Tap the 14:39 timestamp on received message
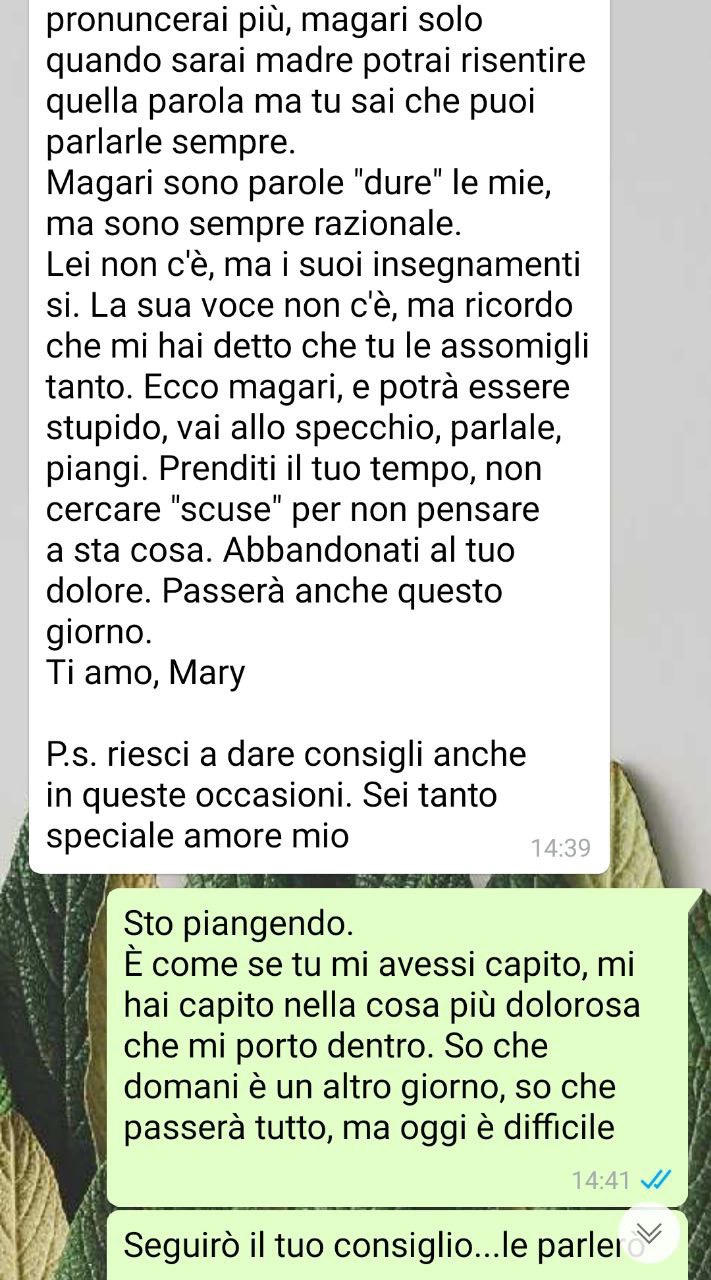711x1280 pixels. click(x=561, y=849)
